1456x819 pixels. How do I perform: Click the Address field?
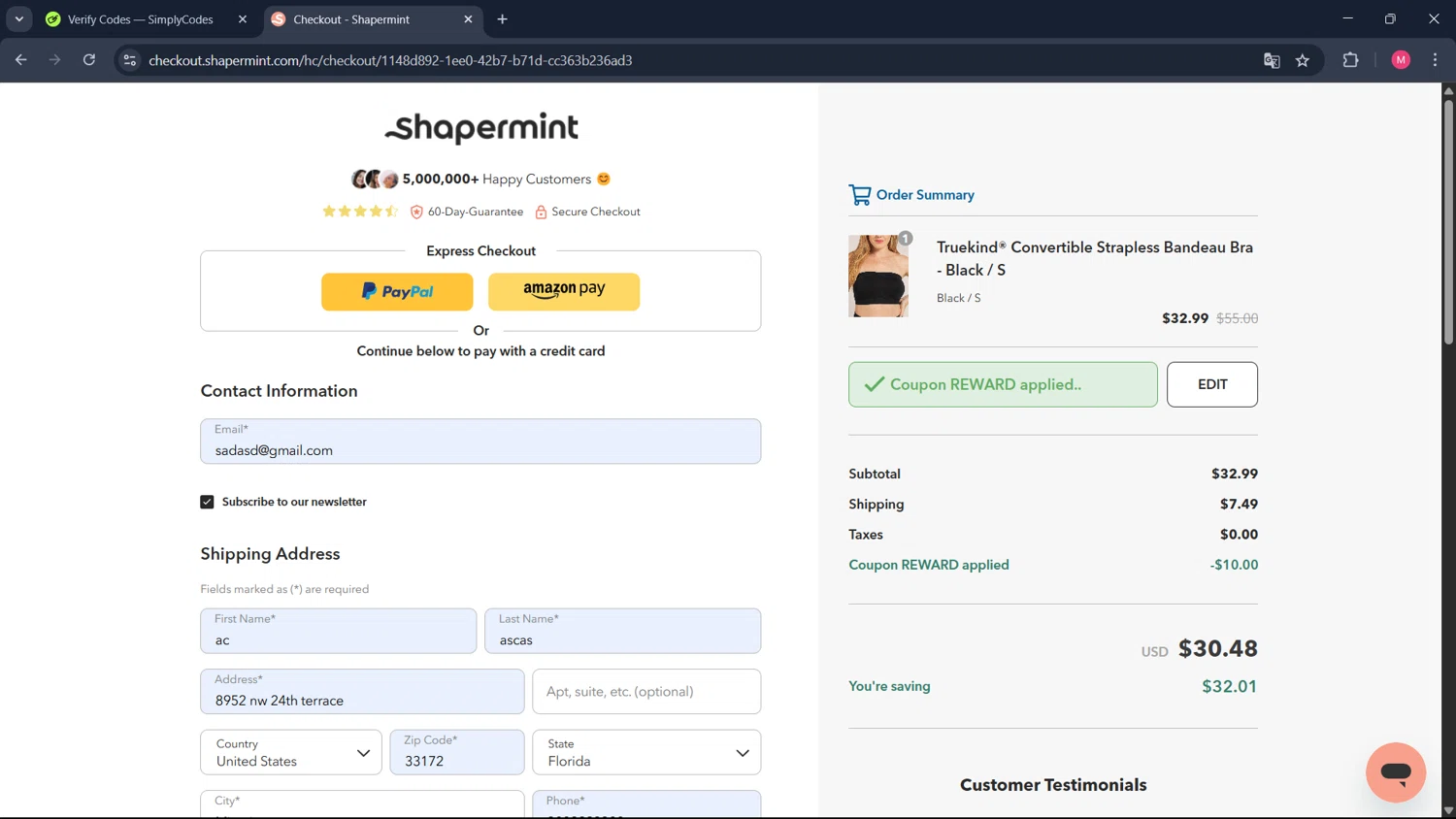click(x=362, y=692)
